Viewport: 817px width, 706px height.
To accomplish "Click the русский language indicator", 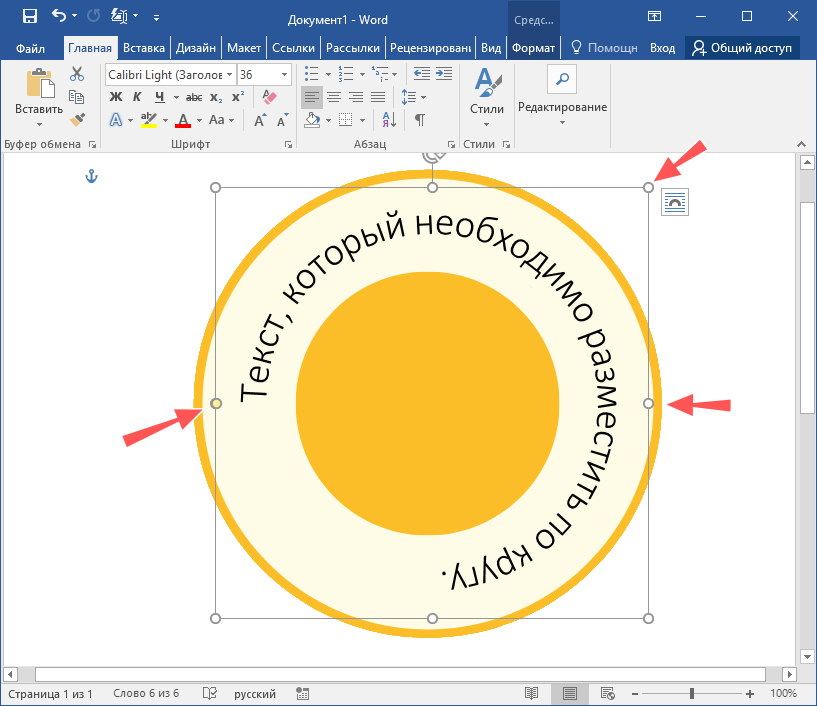I will (255, 693).
